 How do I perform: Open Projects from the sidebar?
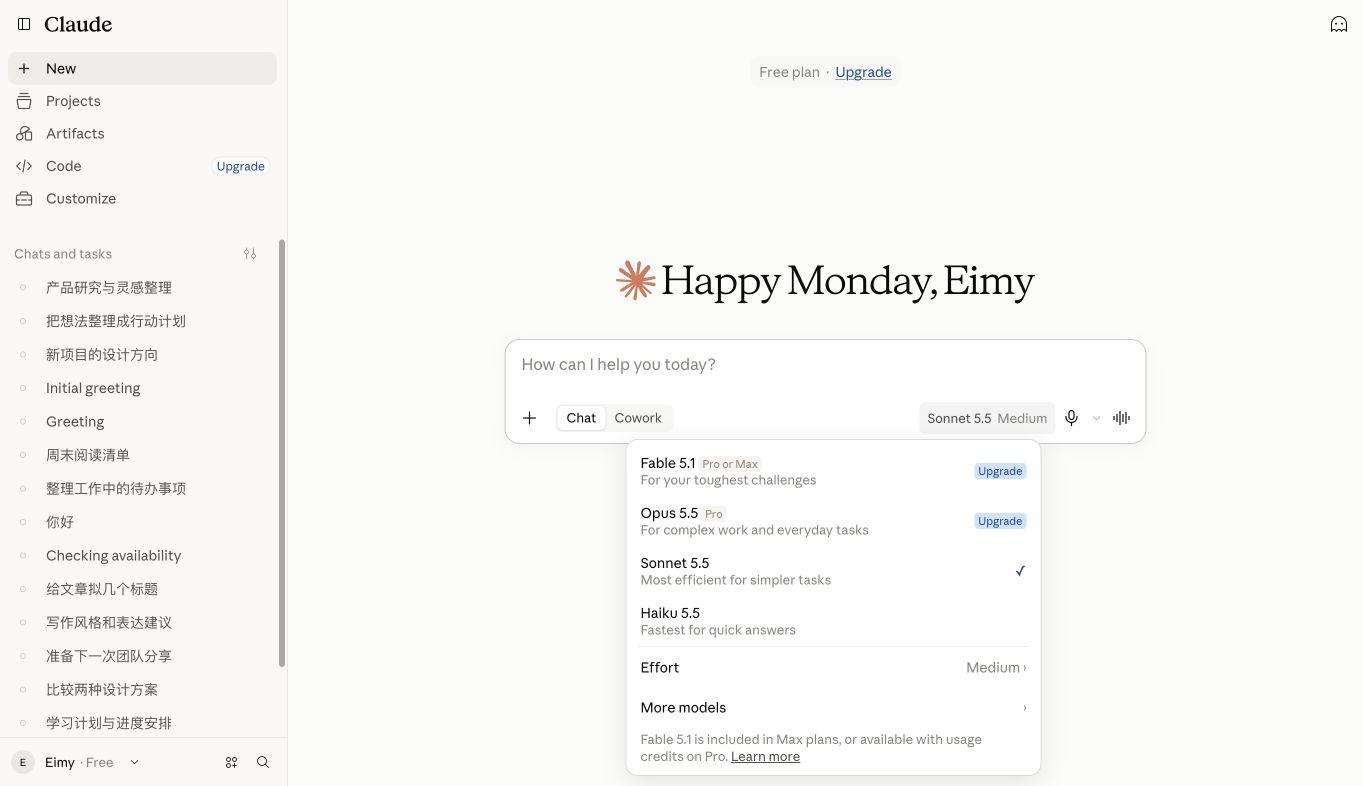pyautogui.click(x=142, y=101)
